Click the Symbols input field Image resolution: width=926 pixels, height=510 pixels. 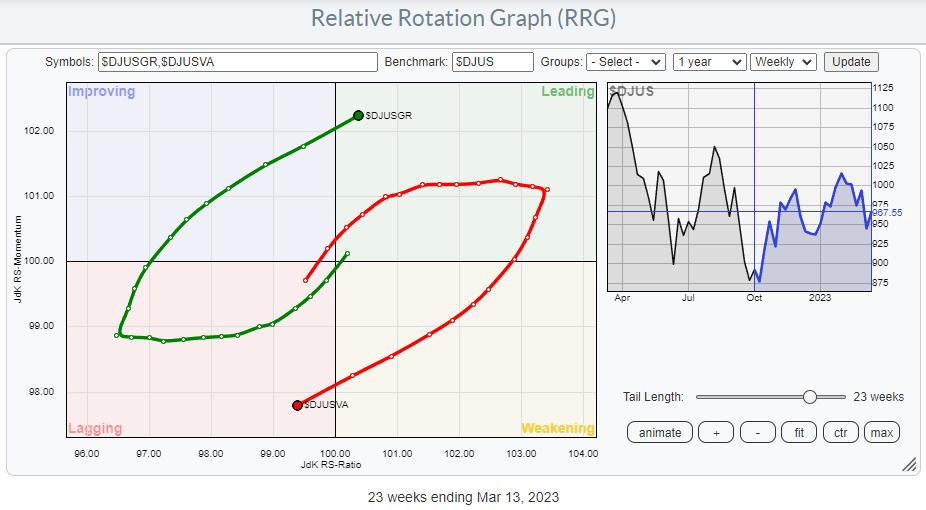(237, 62)
